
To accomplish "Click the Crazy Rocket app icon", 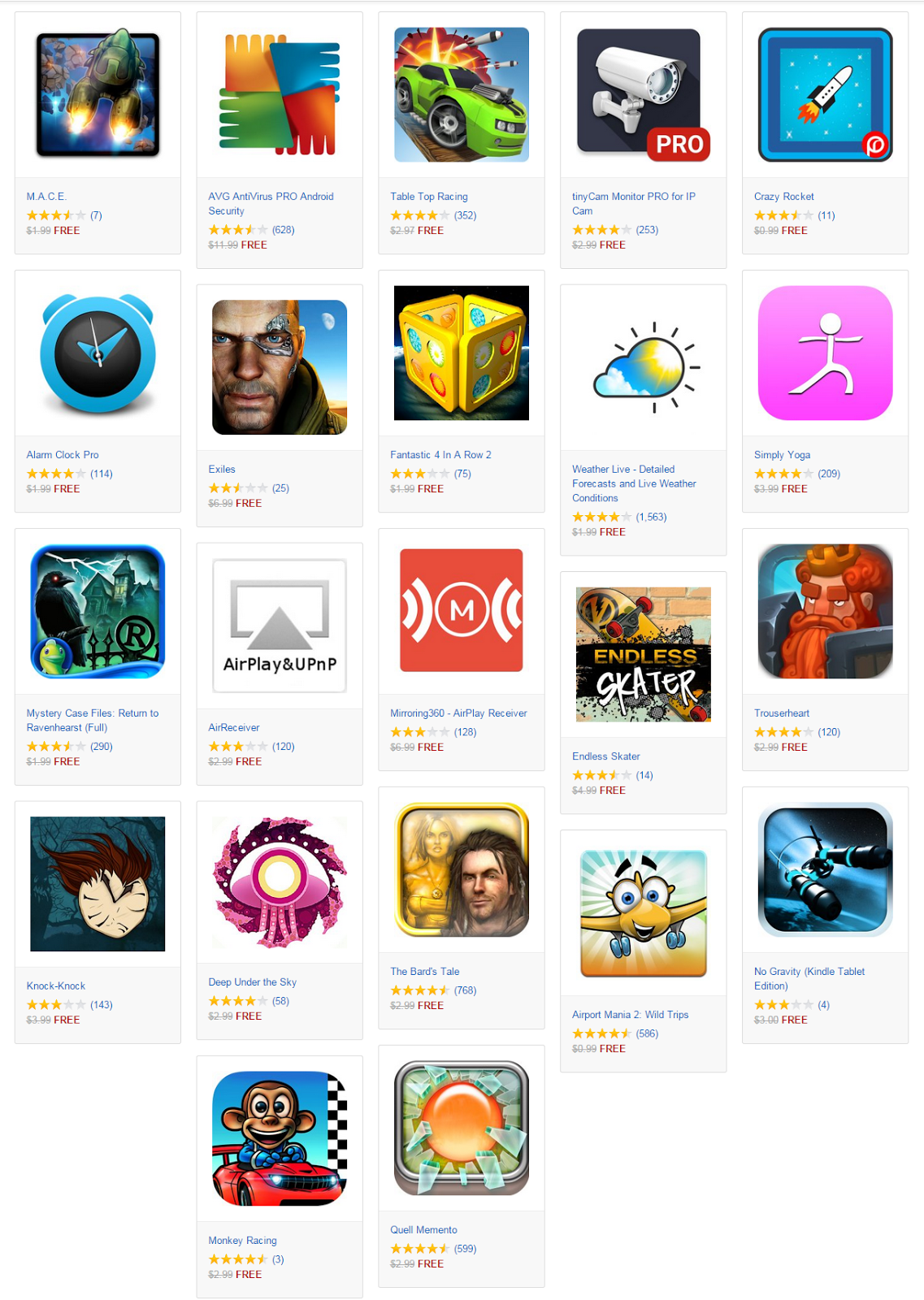I will (825, 94).
